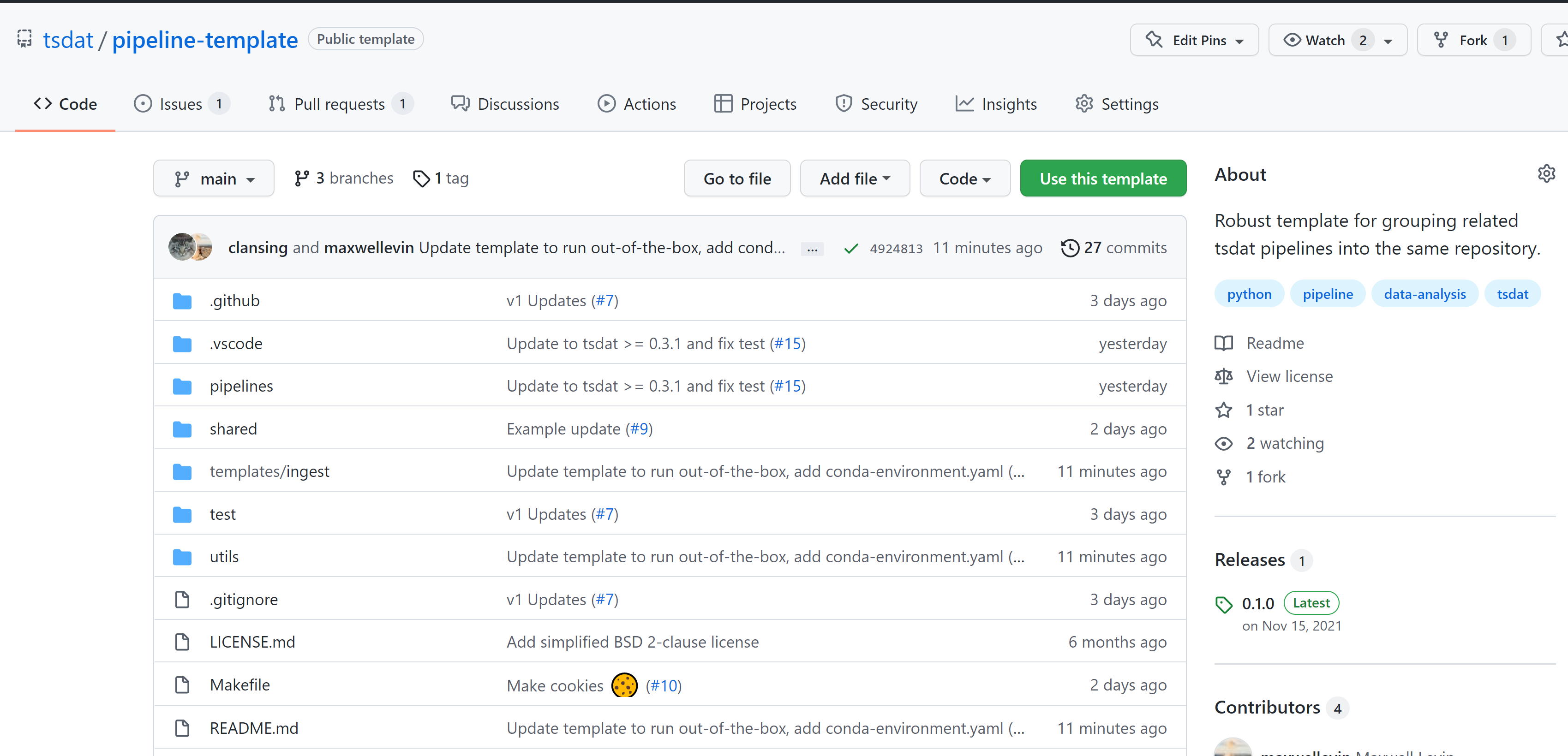1568x756 pixels.
Task: Open the 27 commits history link
Action: pyautogui.click(x=1114, y=248)
